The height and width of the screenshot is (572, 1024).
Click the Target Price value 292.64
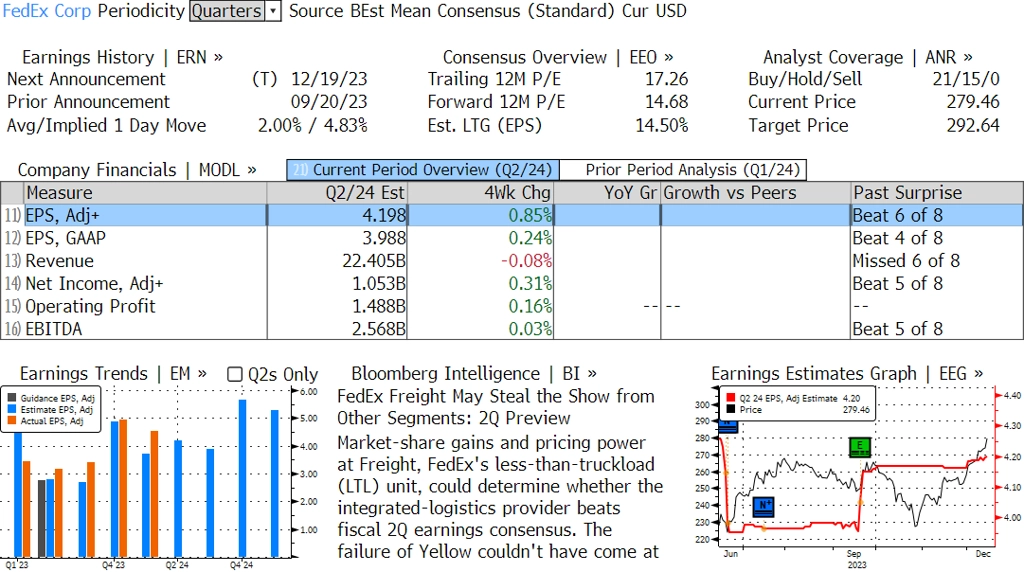tap(973, 125)
